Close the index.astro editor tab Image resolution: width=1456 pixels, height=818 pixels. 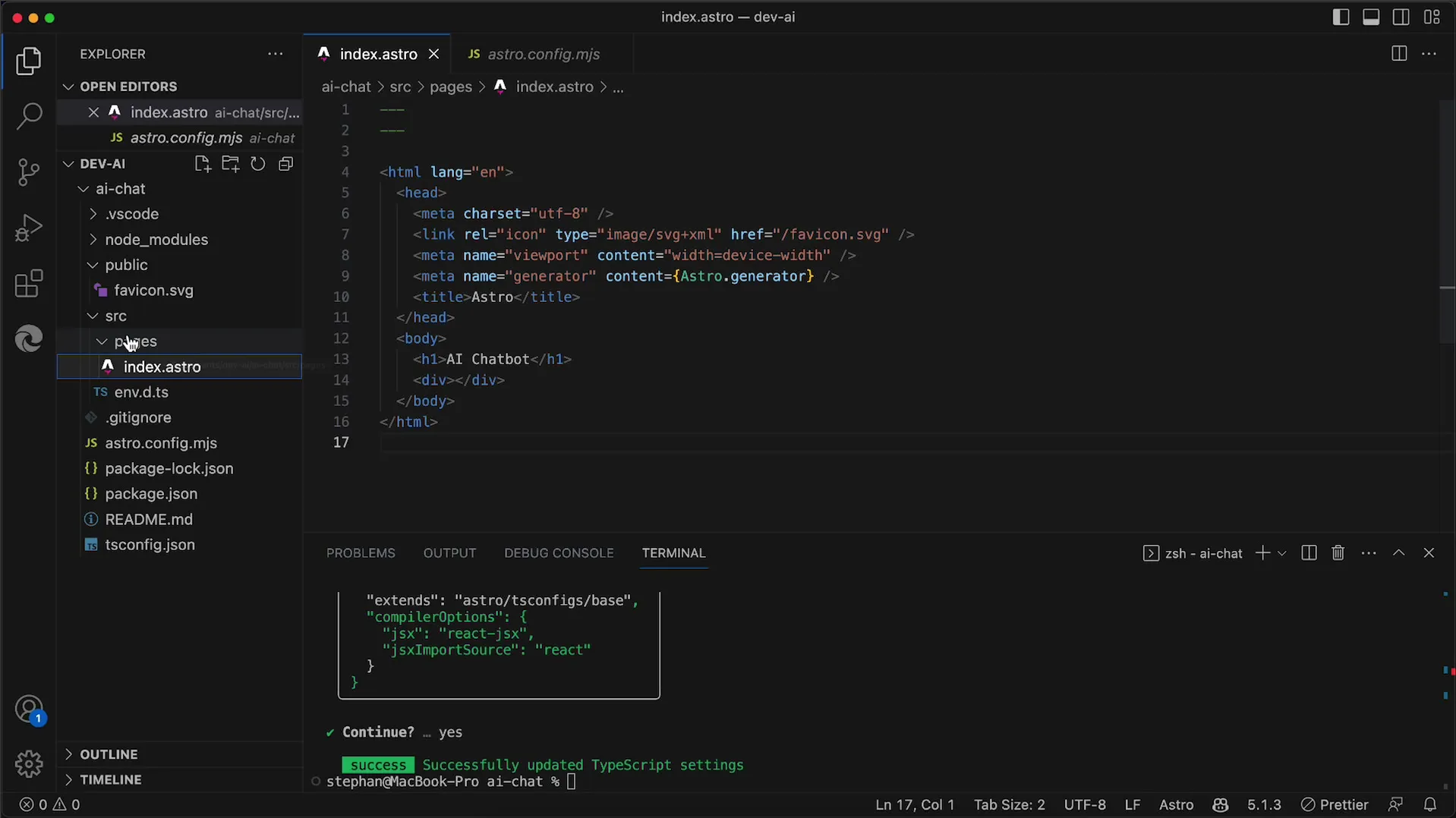(x=434, y=54)
